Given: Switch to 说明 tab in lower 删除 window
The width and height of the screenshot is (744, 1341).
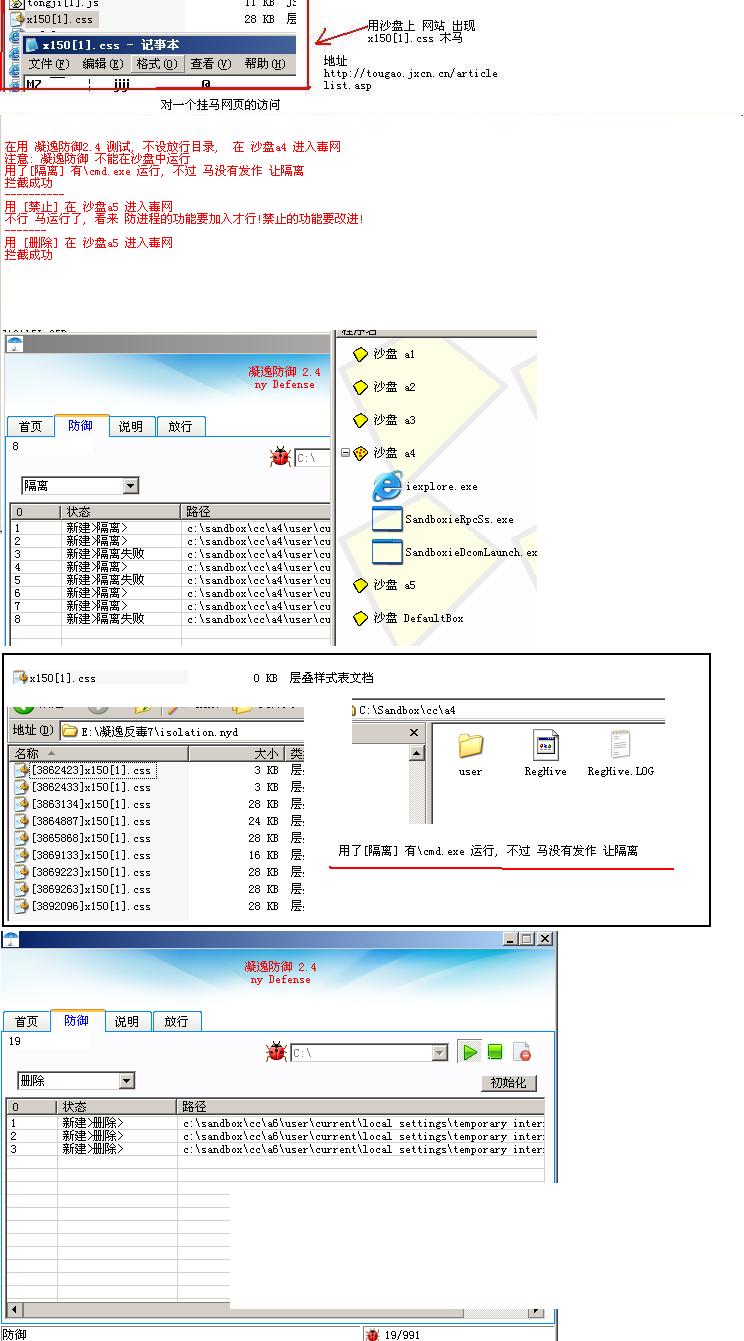Looking at the screenshot, I should 126,1021.
